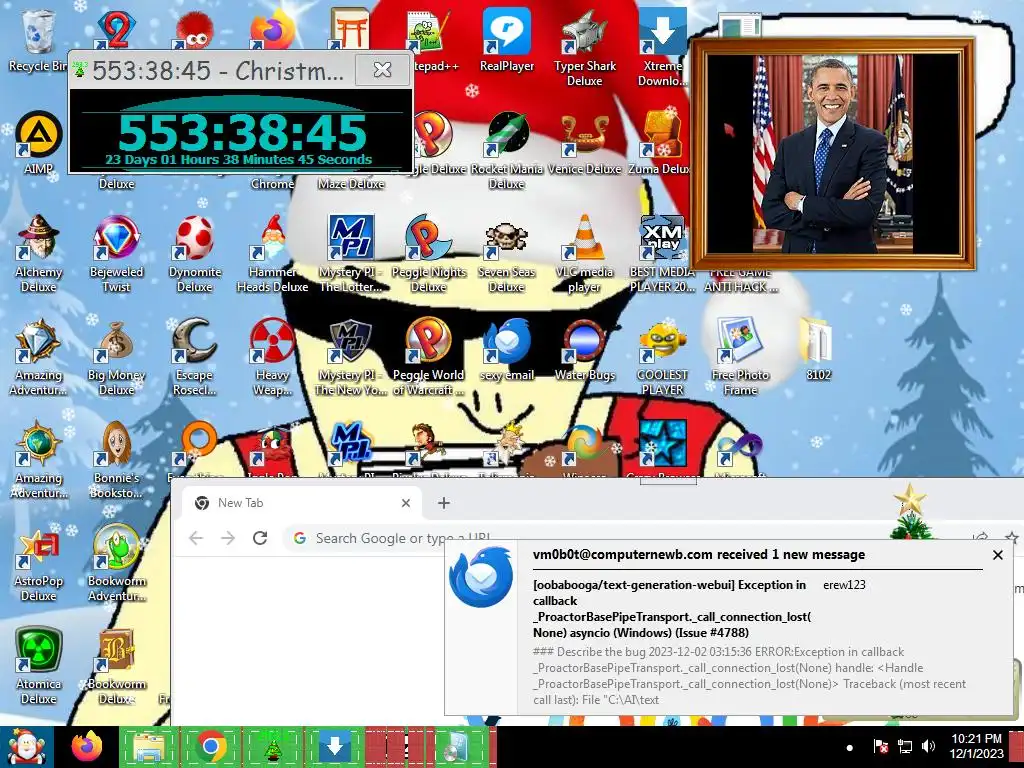Open the blue star Crazy Browser shortcut
This screenshot has height=768, width=1024.
pyautogui.click(x=662, y=447)
